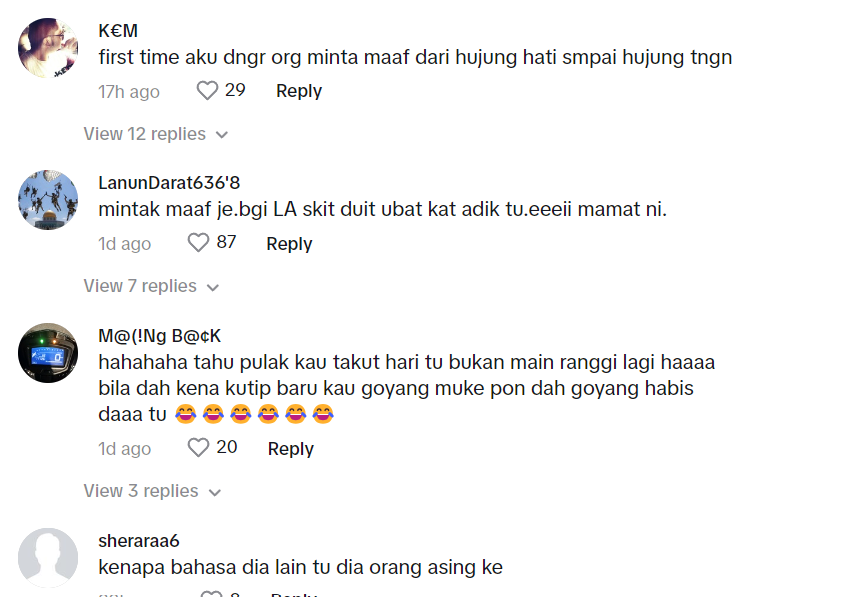Open sheraraa6's default gray avatar
Image resolution: width=842 pixels, height=597 pixels.
[x=48, y=558]
